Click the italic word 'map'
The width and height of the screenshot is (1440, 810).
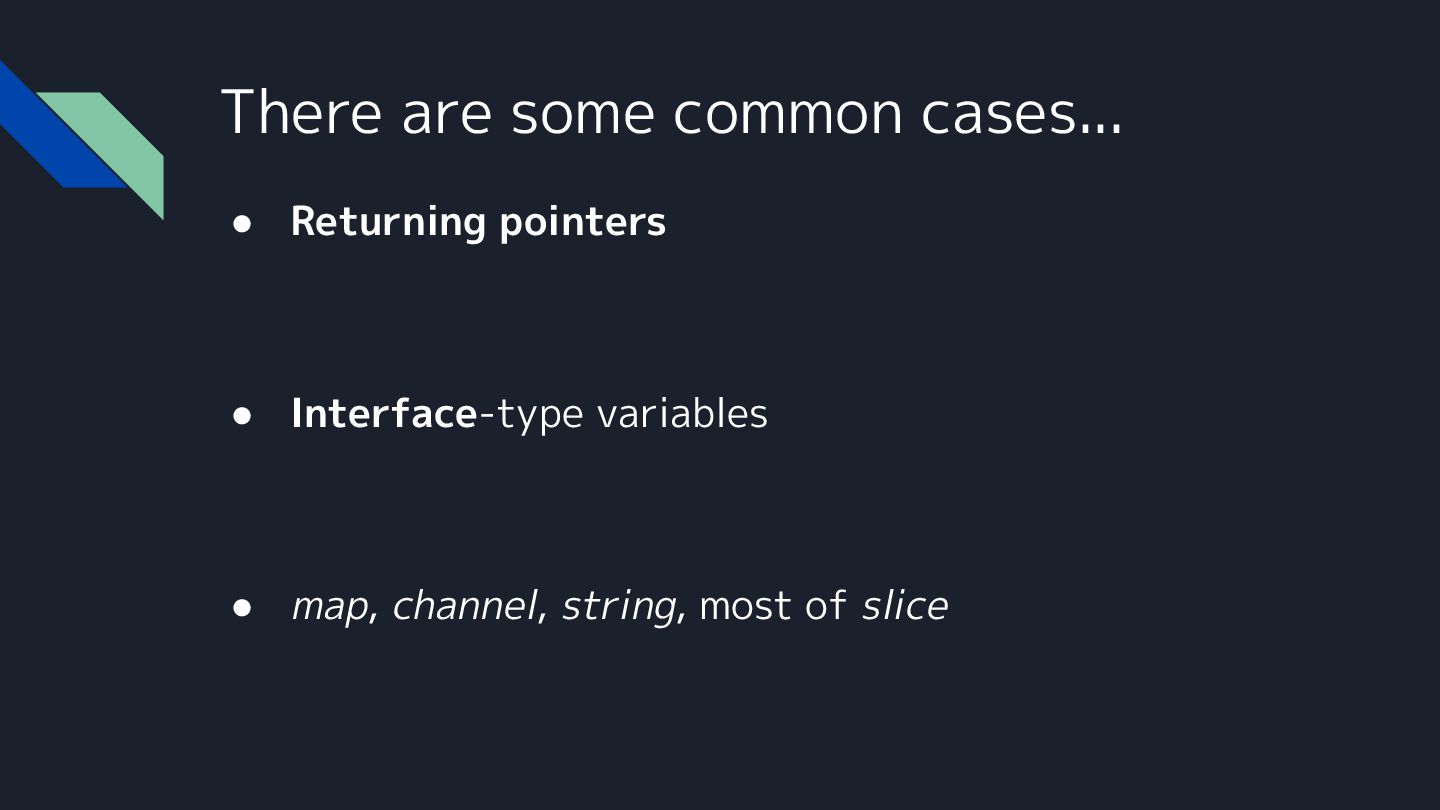328,607
